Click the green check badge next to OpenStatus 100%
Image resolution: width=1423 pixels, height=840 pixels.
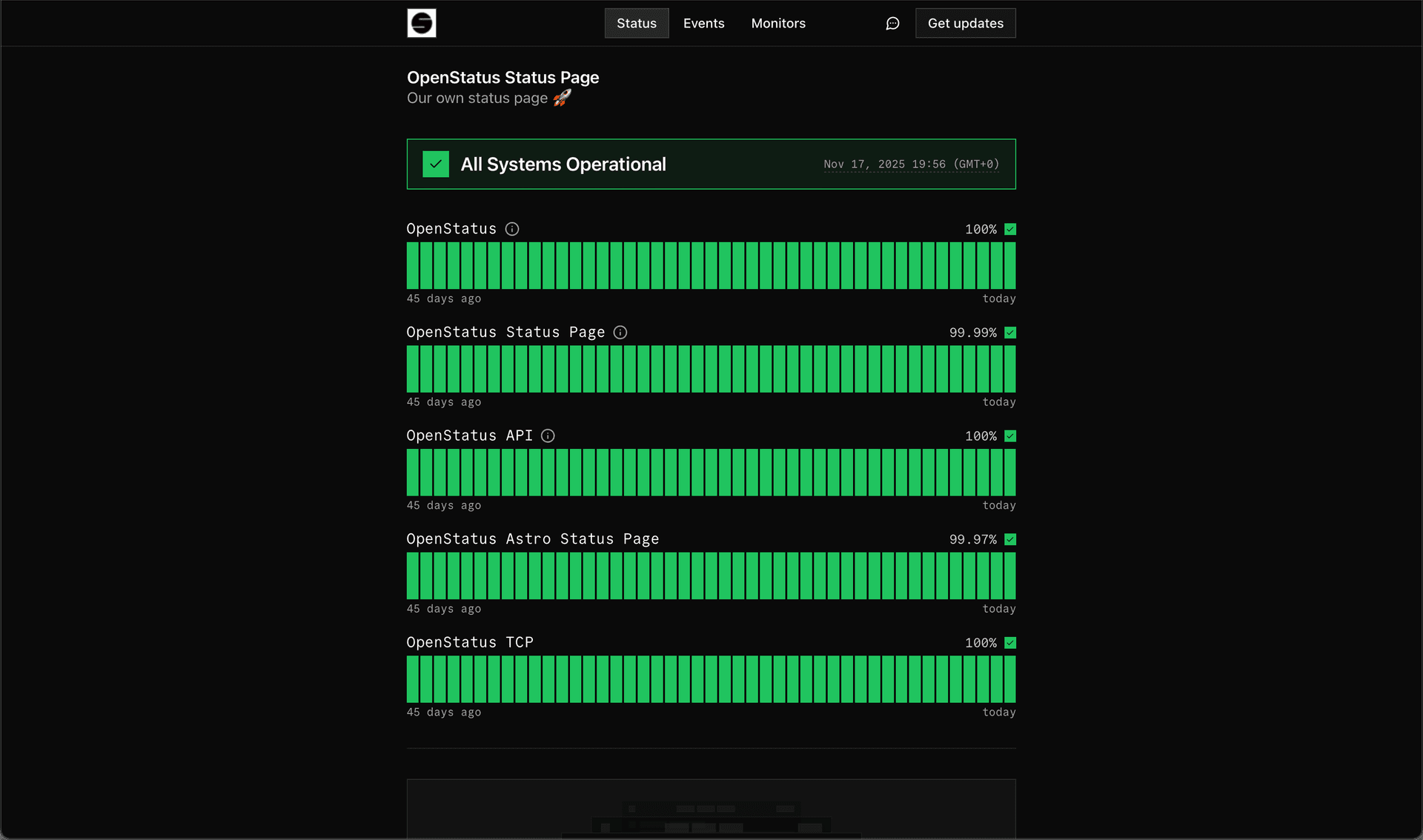coord(1010,229)
